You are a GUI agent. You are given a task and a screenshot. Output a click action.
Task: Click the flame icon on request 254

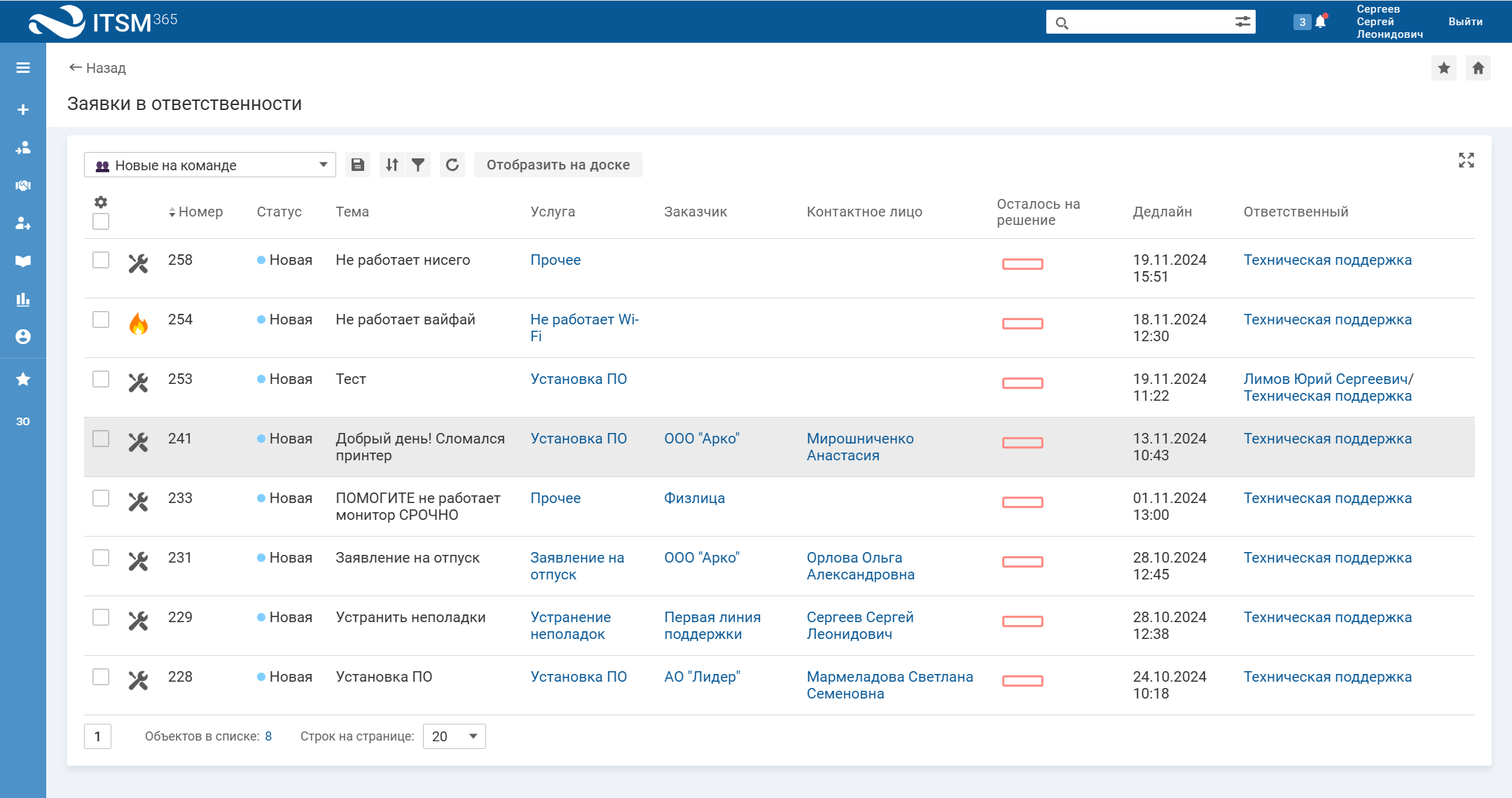(x=138, y=324)
